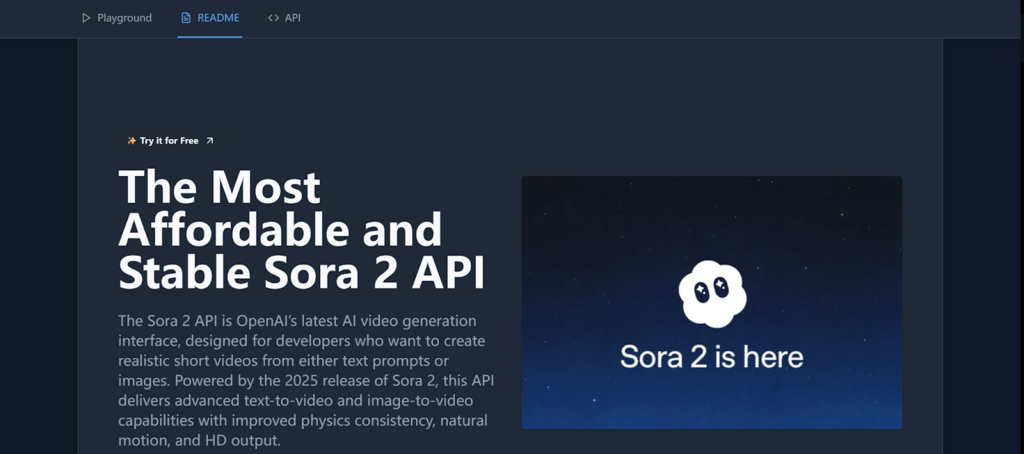The width and height of the screenshot is (1024, 454).
Task: Click the white Sora cloud mascot logo
Action: pyautogui.click(x=711, y=293)
